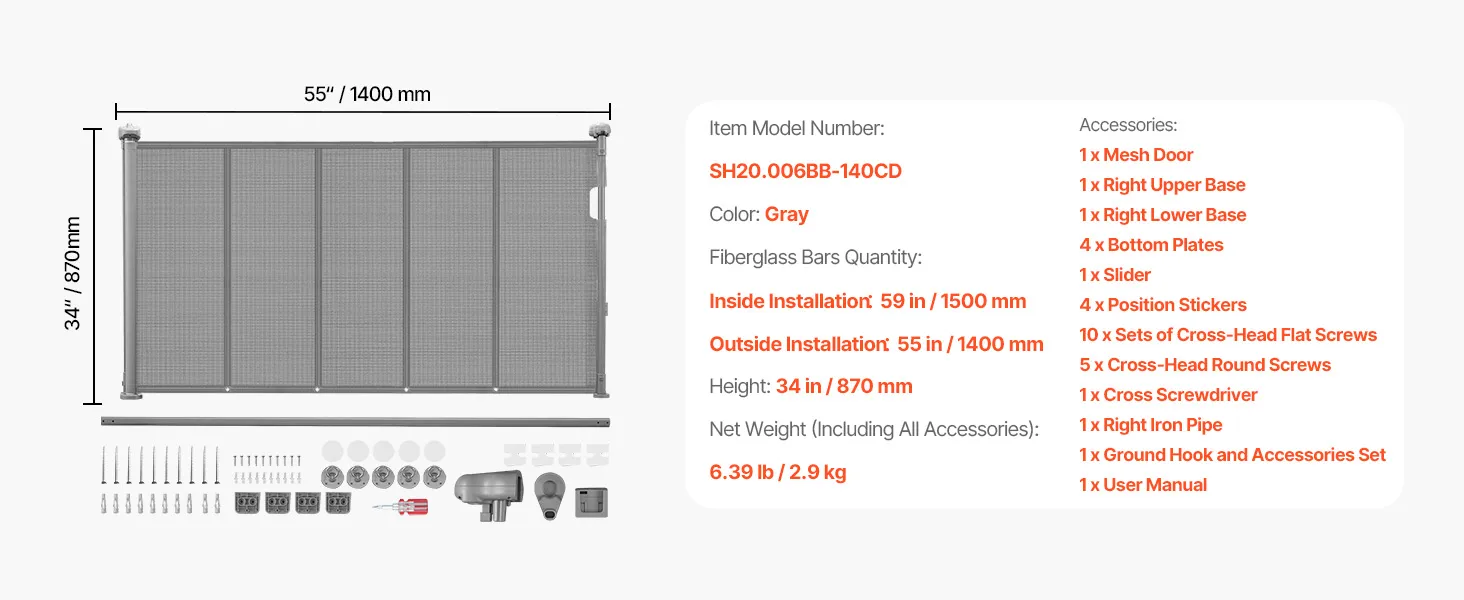Image resolution: width=1464 pixels, height=600 pixels.
Task: Select the long gray iron pipe
Action: click(x=355, y=420)
